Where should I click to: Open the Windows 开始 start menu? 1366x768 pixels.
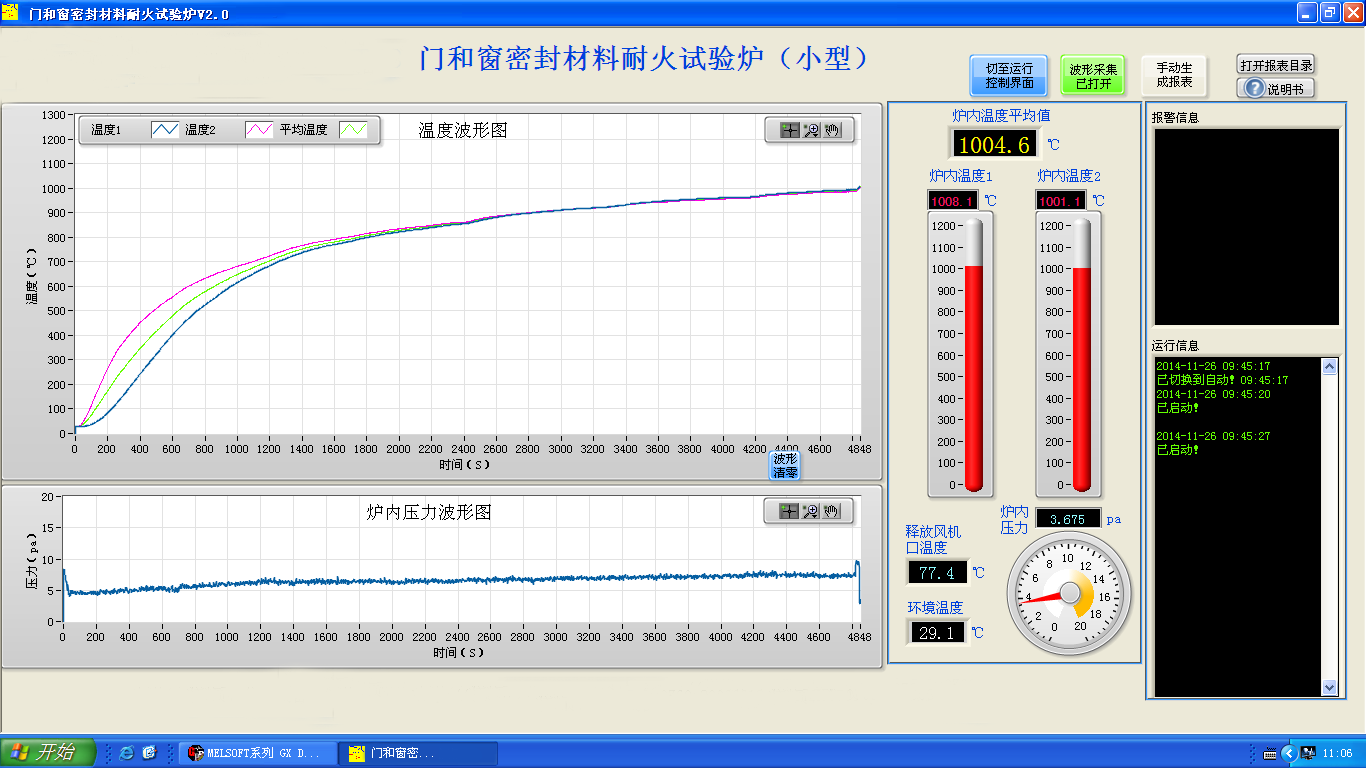[x=48, y=752]
